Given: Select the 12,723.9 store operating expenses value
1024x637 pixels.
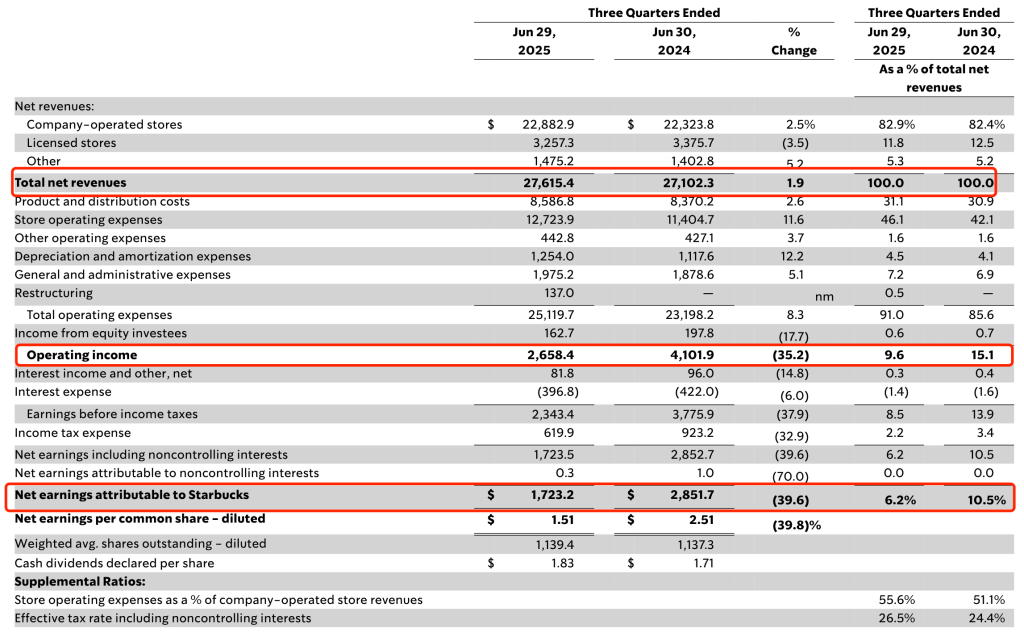Looking at the screenshot, I should click(x=550, y=220).
